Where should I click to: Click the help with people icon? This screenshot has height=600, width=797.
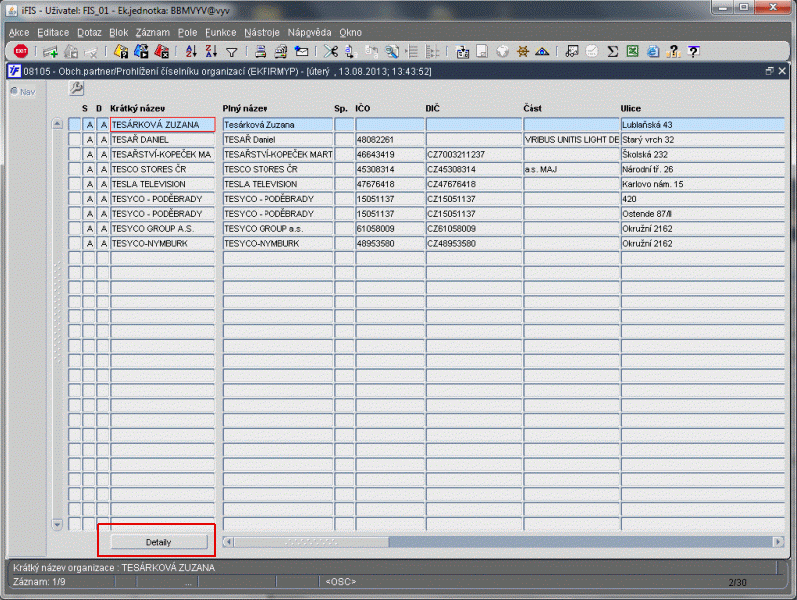tap(673, 51)
